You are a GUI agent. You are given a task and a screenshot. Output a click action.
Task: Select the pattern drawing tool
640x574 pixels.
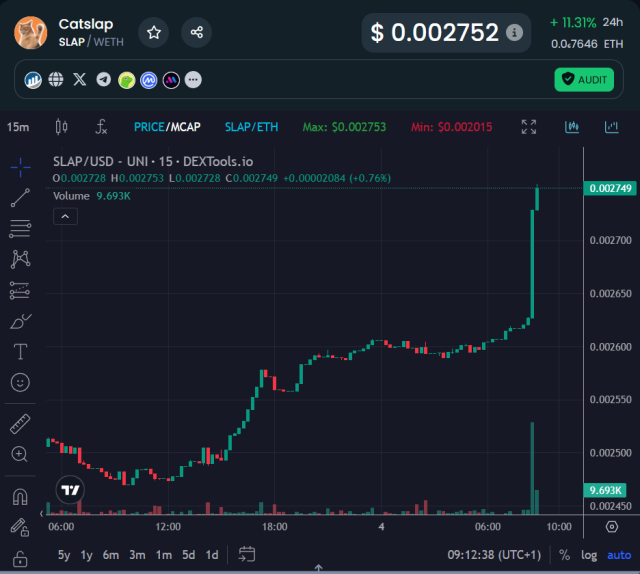tap(20, 259)
